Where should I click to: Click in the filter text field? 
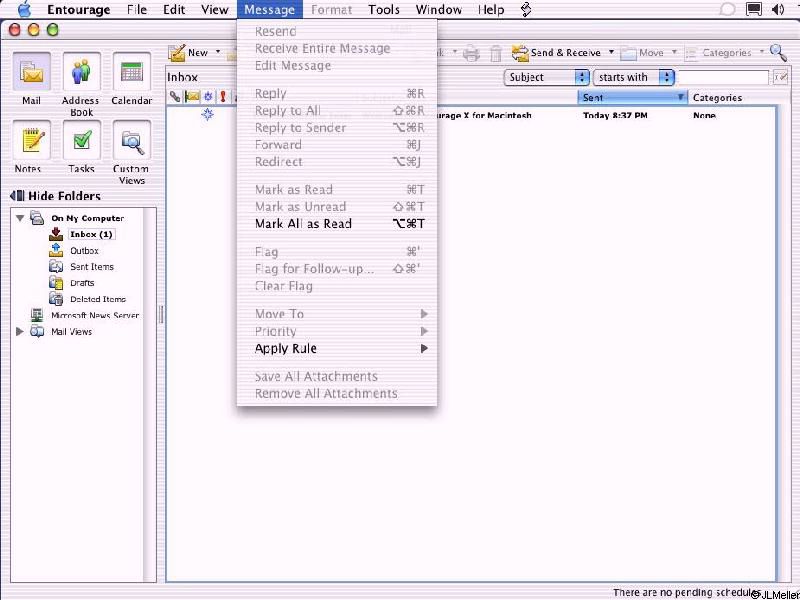(x=723, y=78)
